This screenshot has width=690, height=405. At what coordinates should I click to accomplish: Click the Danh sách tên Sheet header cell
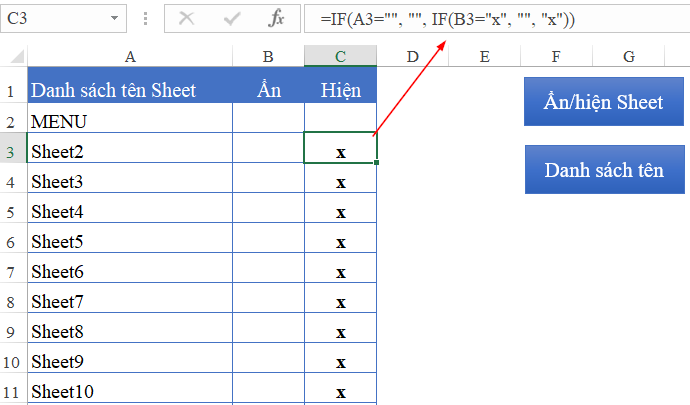tap(130, 91)
